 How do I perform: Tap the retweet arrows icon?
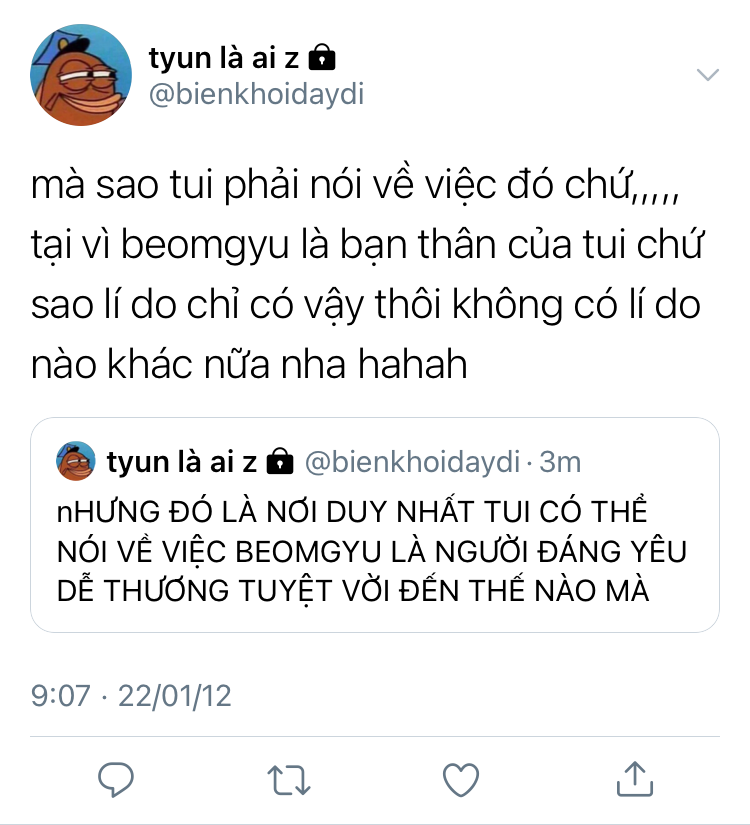[x=288, y=779]
